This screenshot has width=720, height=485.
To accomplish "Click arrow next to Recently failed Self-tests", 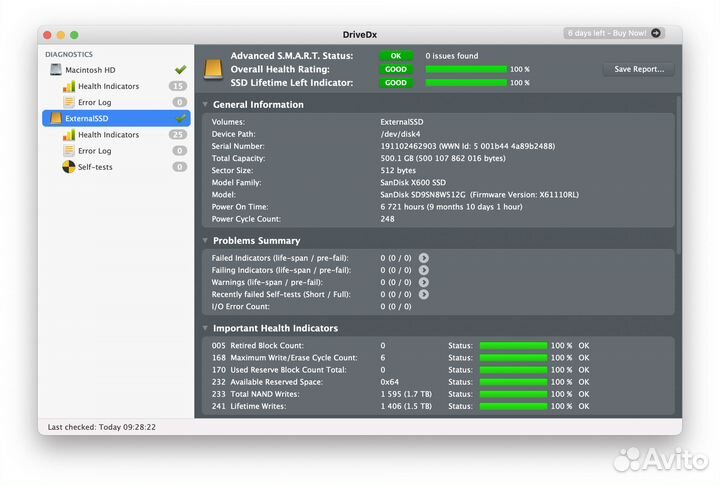I will [423, 294].
